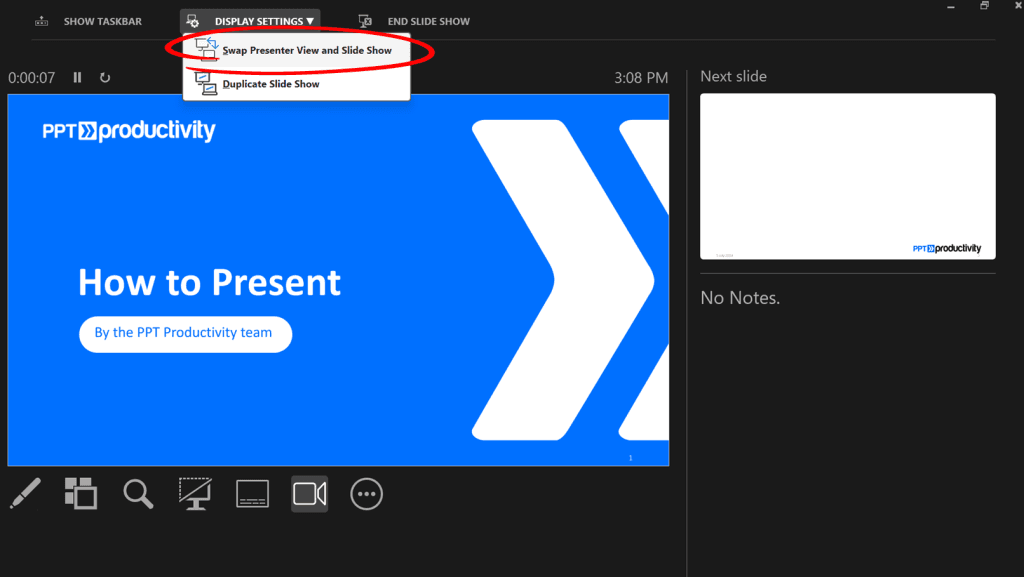
Task: Click the Next slide preview thumbnail
Action: pyautogui.click(x=847, y=176)
